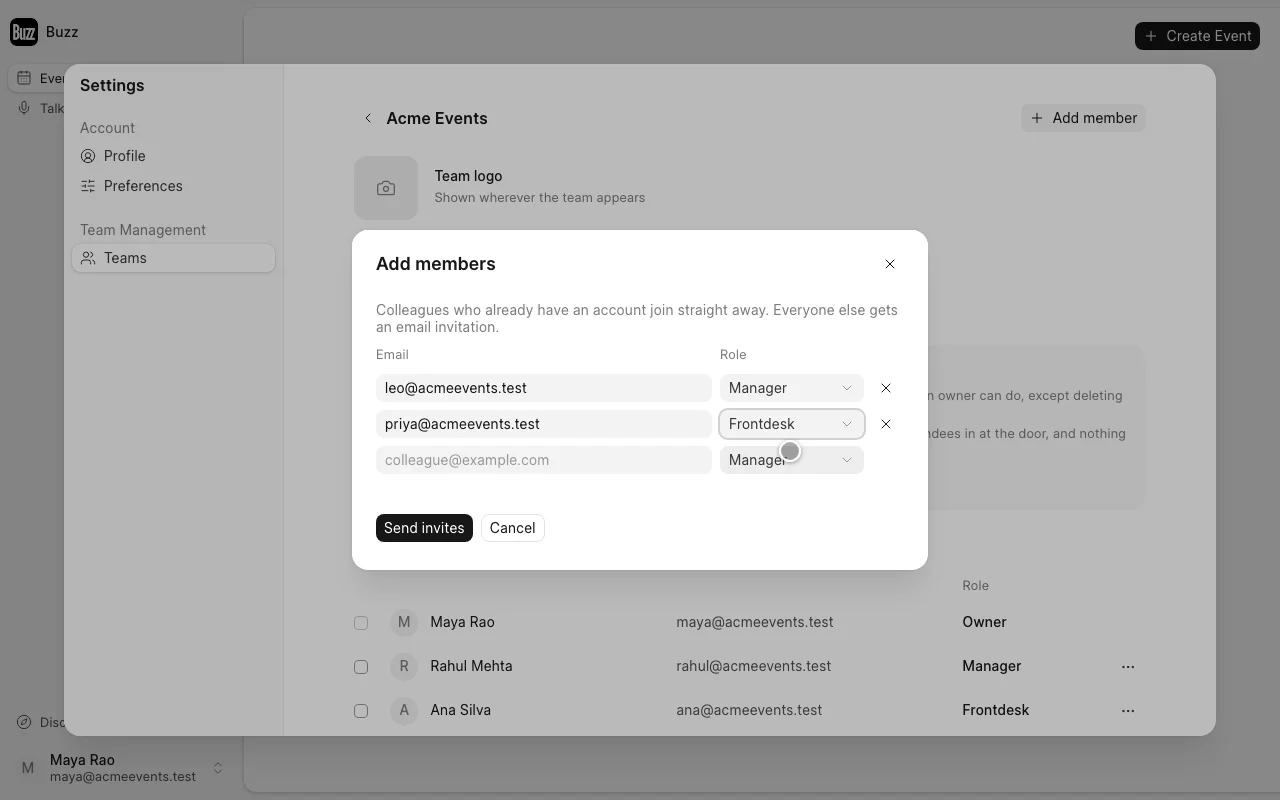Open role dropdown for leo@acmeevents.test

[792, 388]
